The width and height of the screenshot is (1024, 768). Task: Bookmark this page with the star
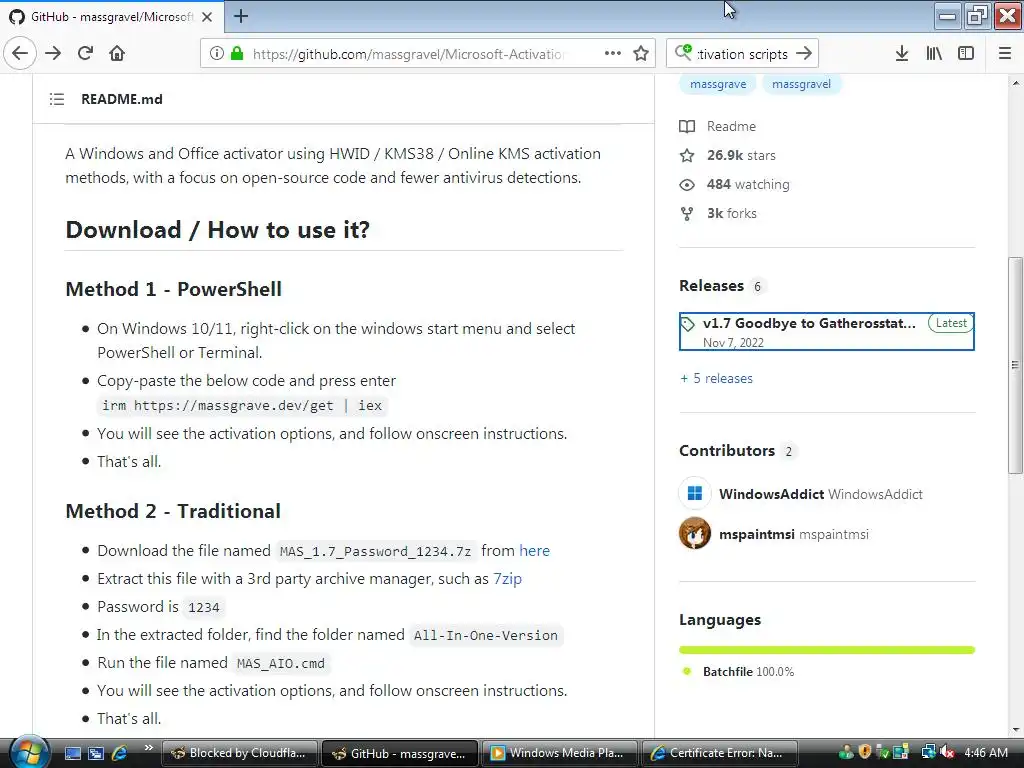641,53
